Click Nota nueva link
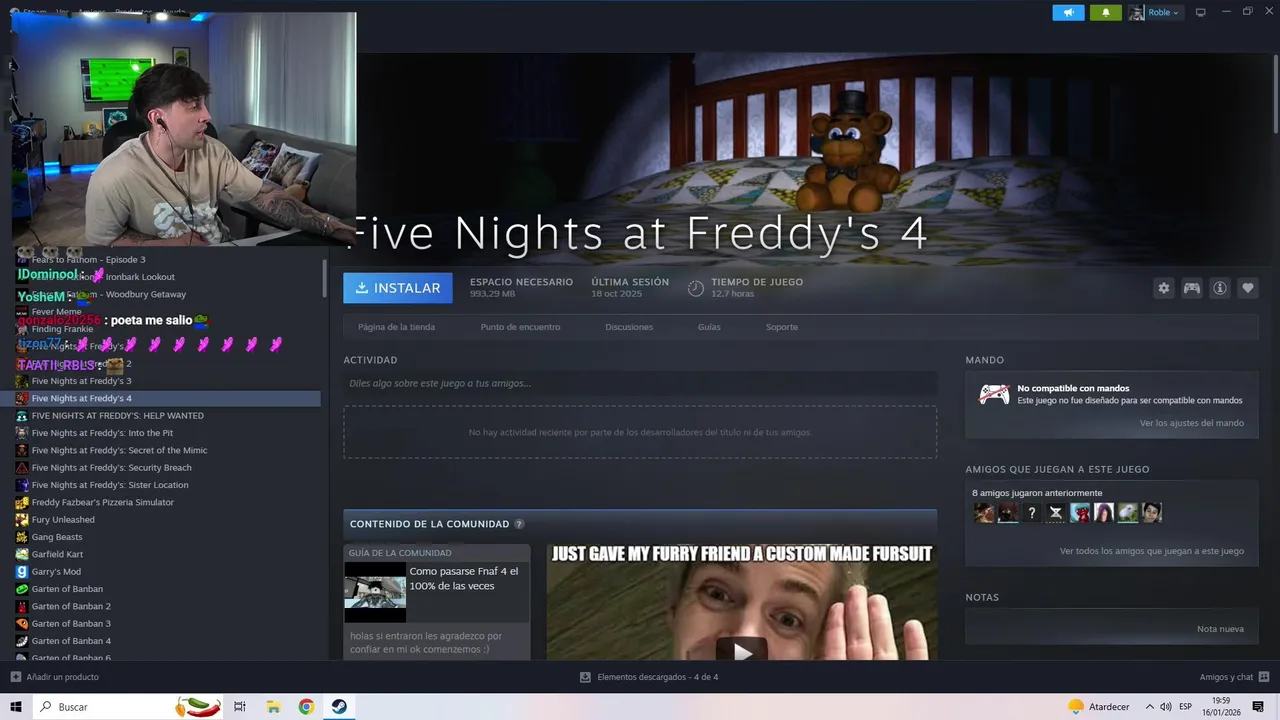The image size is (1280, 720). 1220,629
